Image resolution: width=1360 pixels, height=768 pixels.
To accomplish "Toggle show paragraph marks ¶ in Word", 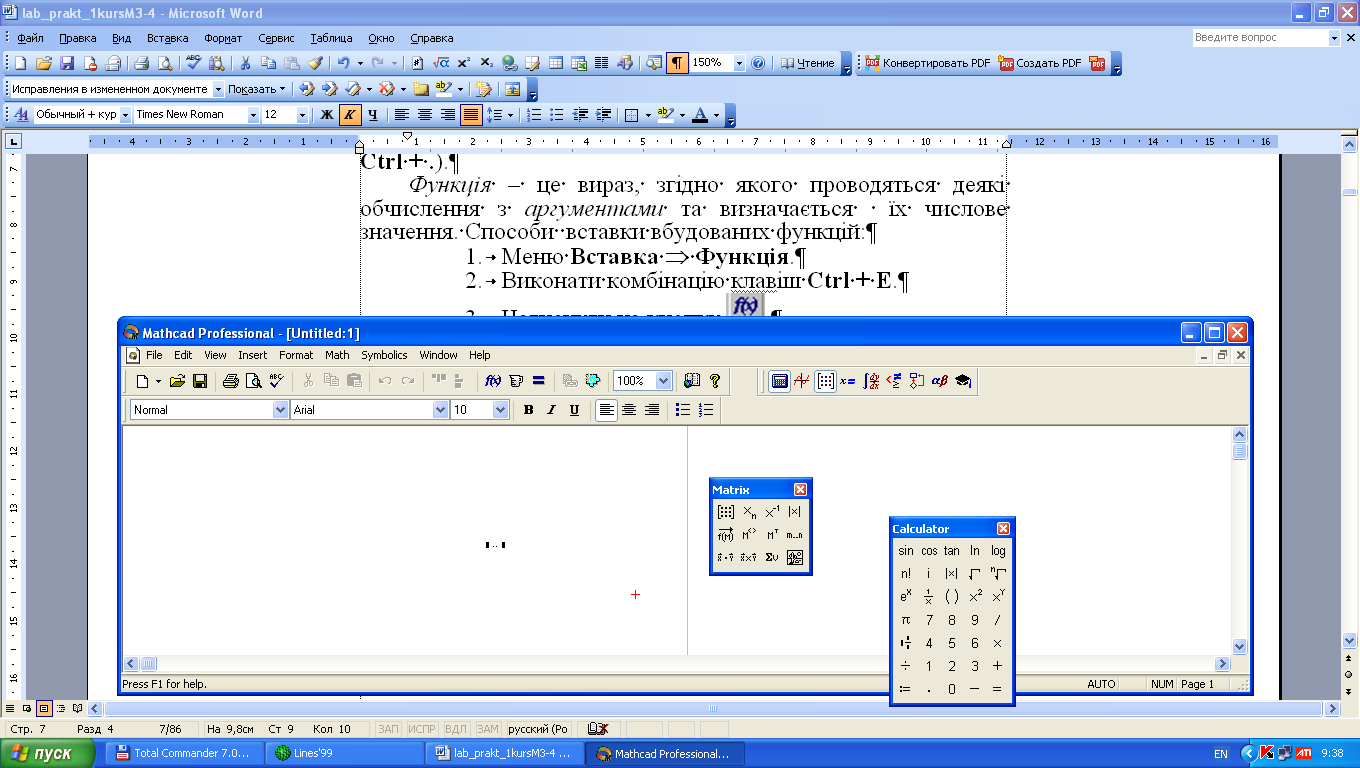I will [678, 63].
